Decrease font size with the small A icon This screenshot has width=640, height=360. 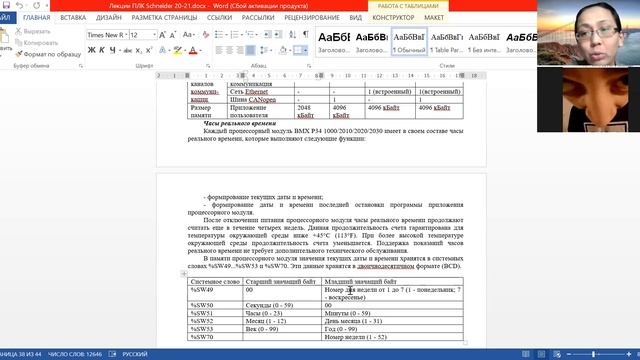173,35
